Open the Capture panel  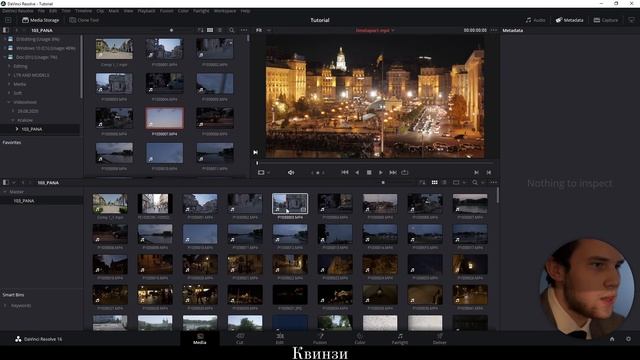[x=606, y=20]
